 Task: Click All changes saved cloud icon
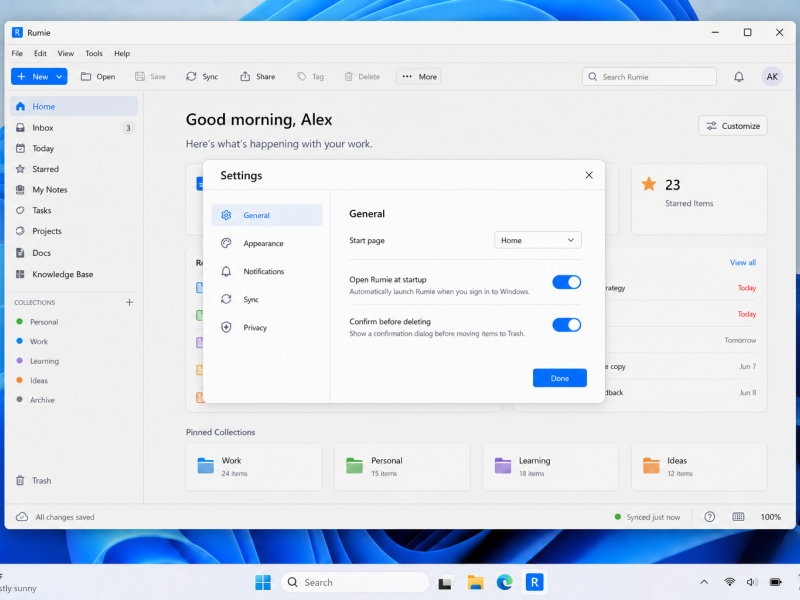pyautogui.click(x=22, y=517)
